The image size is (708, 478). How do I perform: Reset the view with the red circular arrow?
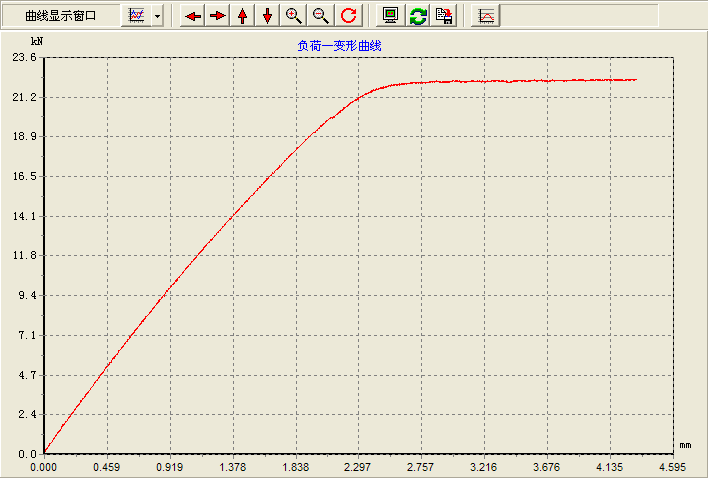348,16
